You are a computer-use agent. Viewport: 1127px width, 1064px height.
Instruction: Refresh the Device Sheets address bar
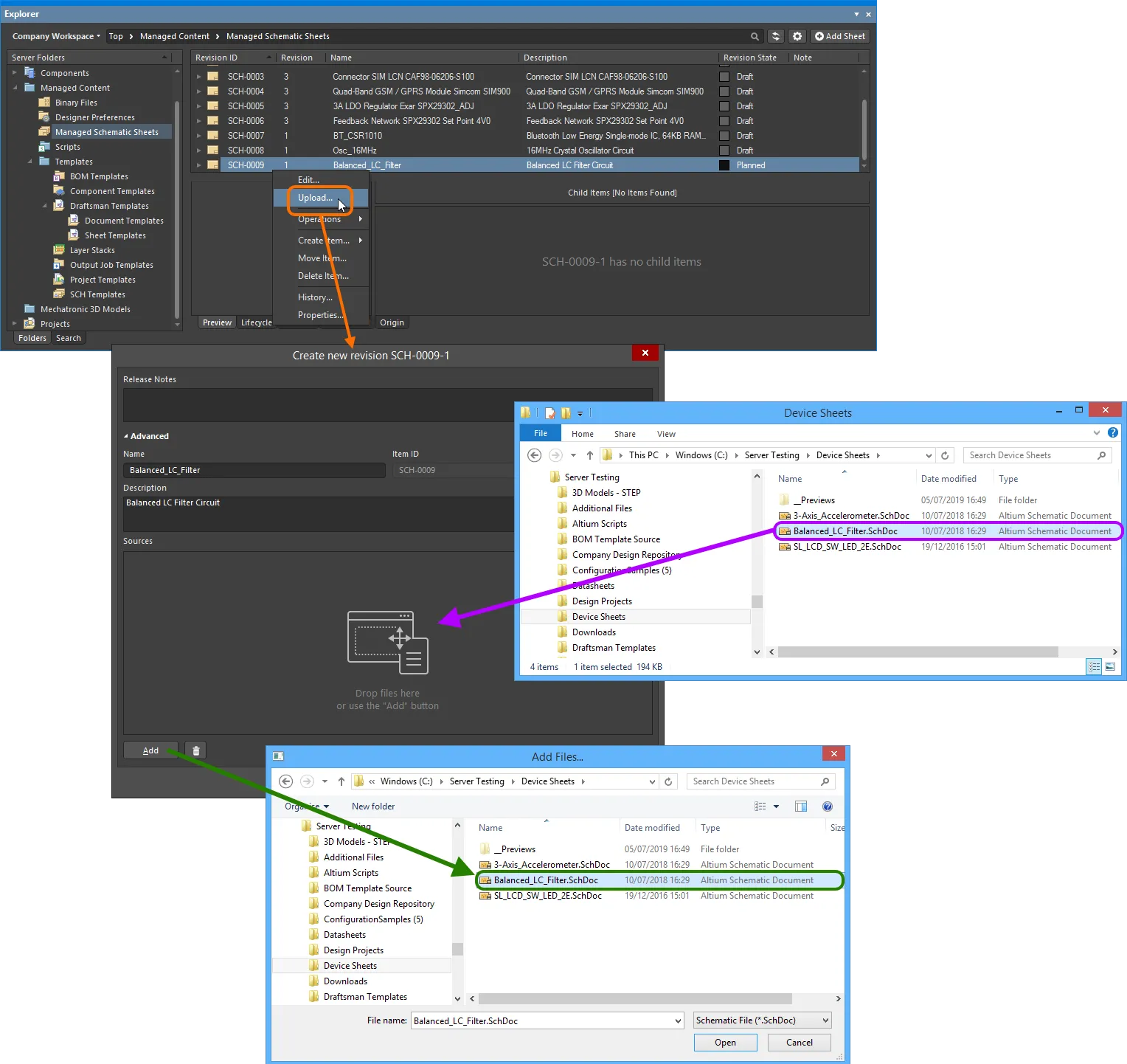tap(945, 455)
